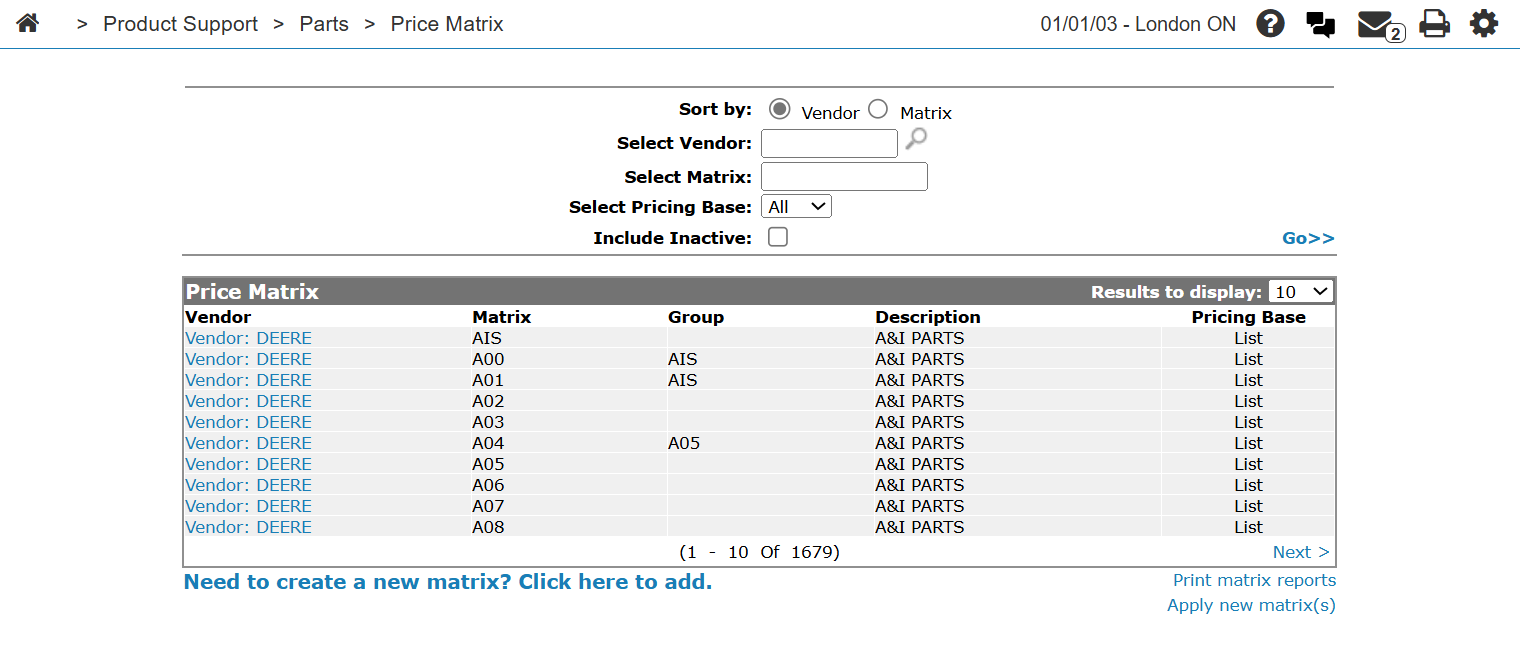Image resolution: width=1520 pixels, height=655 pixels.
Task: Open Vendor: DEERE link for matrix A03
Action: pos(248,422)
